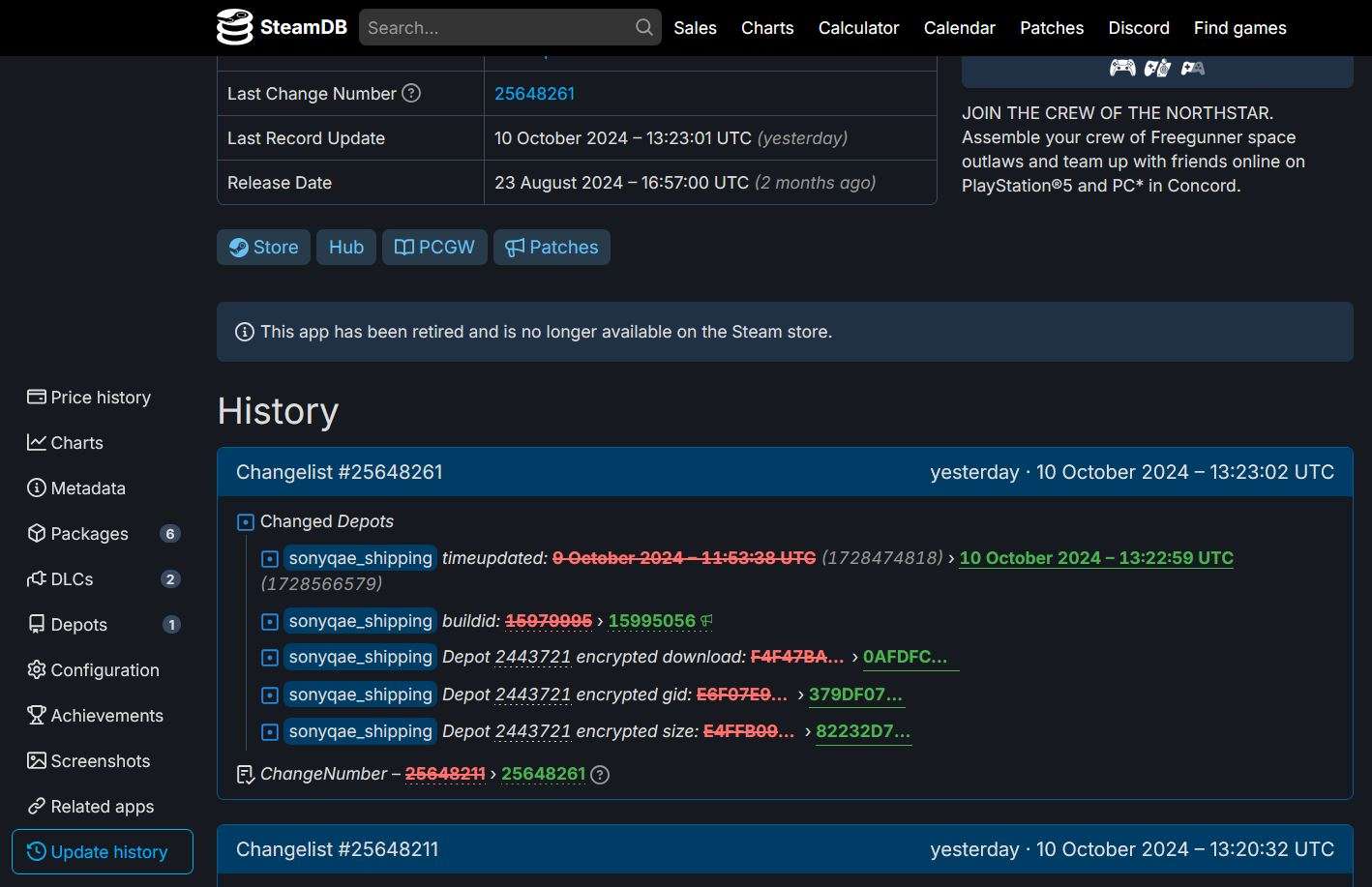Open the Patches item in top navigation
This screenshot has height=887, width=1372.
point(1052,28)
